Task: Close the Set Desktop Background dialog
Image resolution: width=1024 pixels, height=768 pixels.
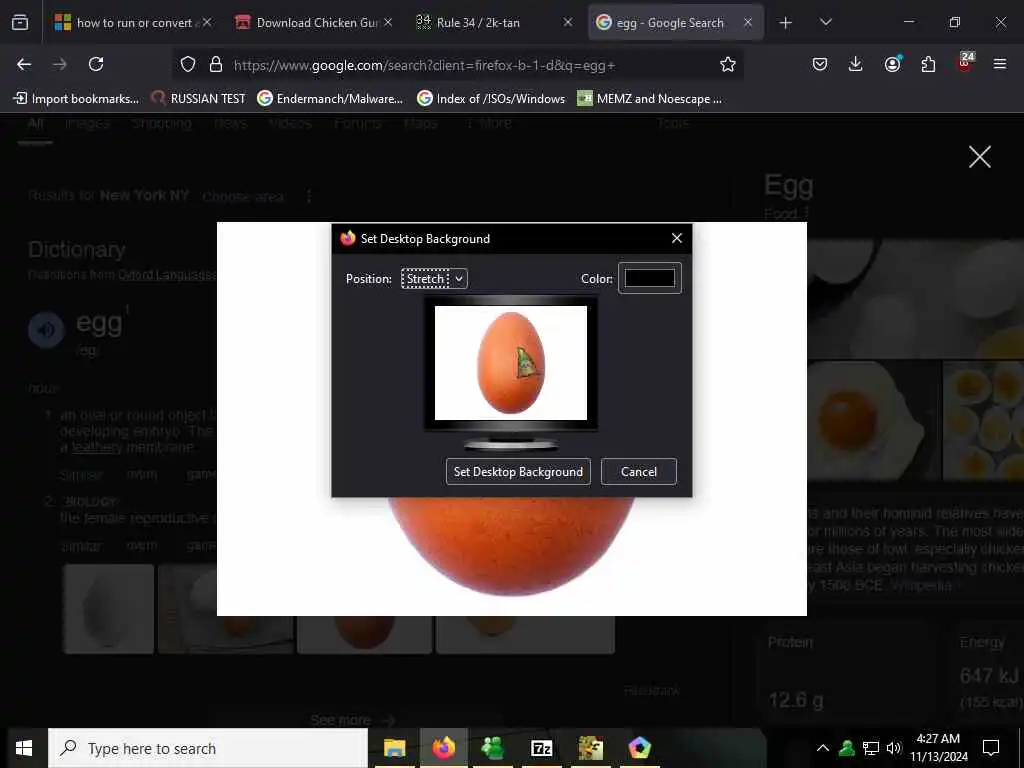Action: click(677, 238)
